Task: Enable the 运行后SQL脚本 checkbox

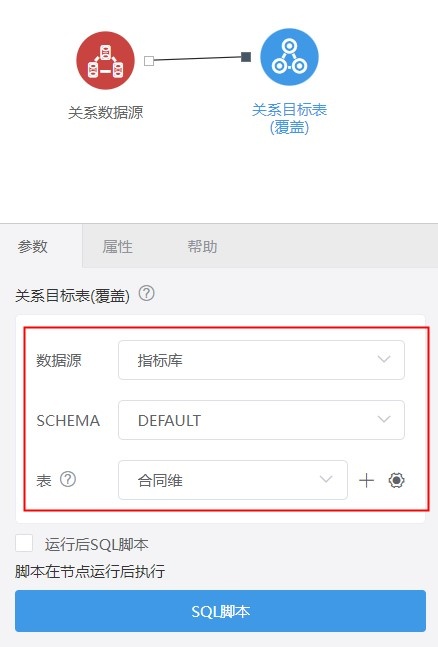Action: tap(24, 543)
